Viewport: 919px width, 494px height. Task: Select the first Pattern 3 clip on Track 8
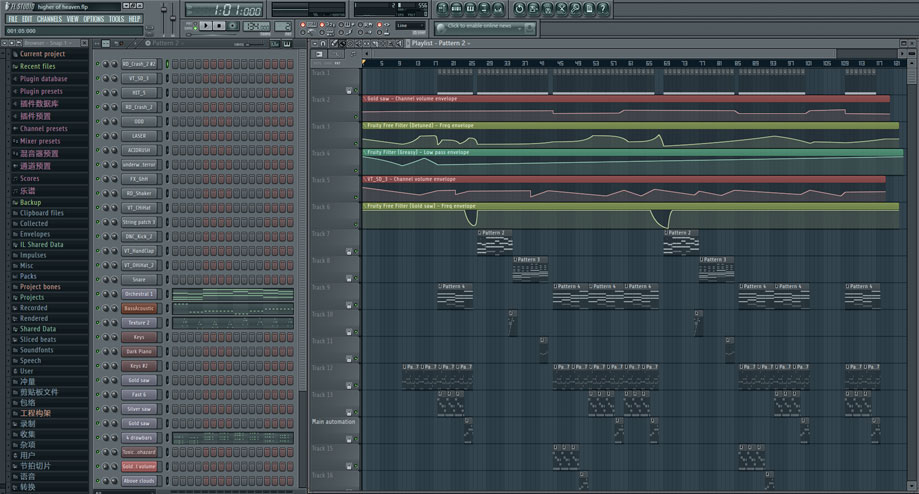(x=530, y=270)
